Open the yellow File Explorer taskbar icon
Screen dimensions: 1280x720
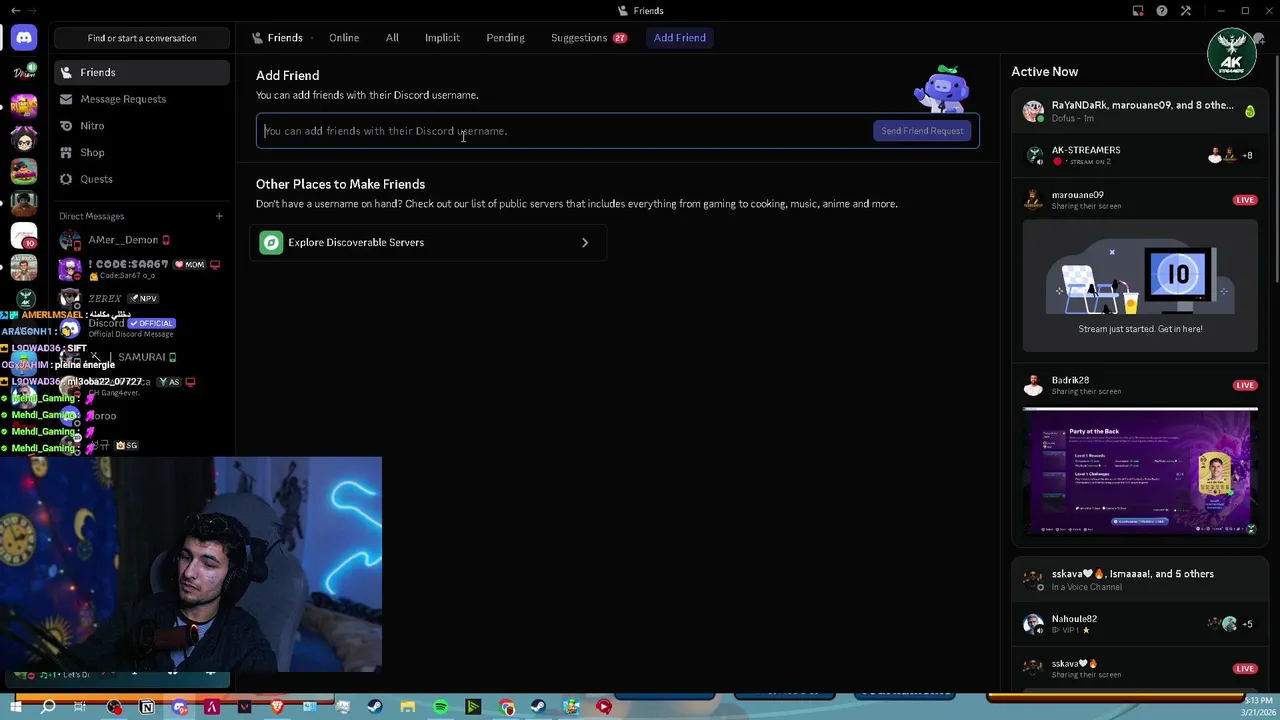(408, 707)
